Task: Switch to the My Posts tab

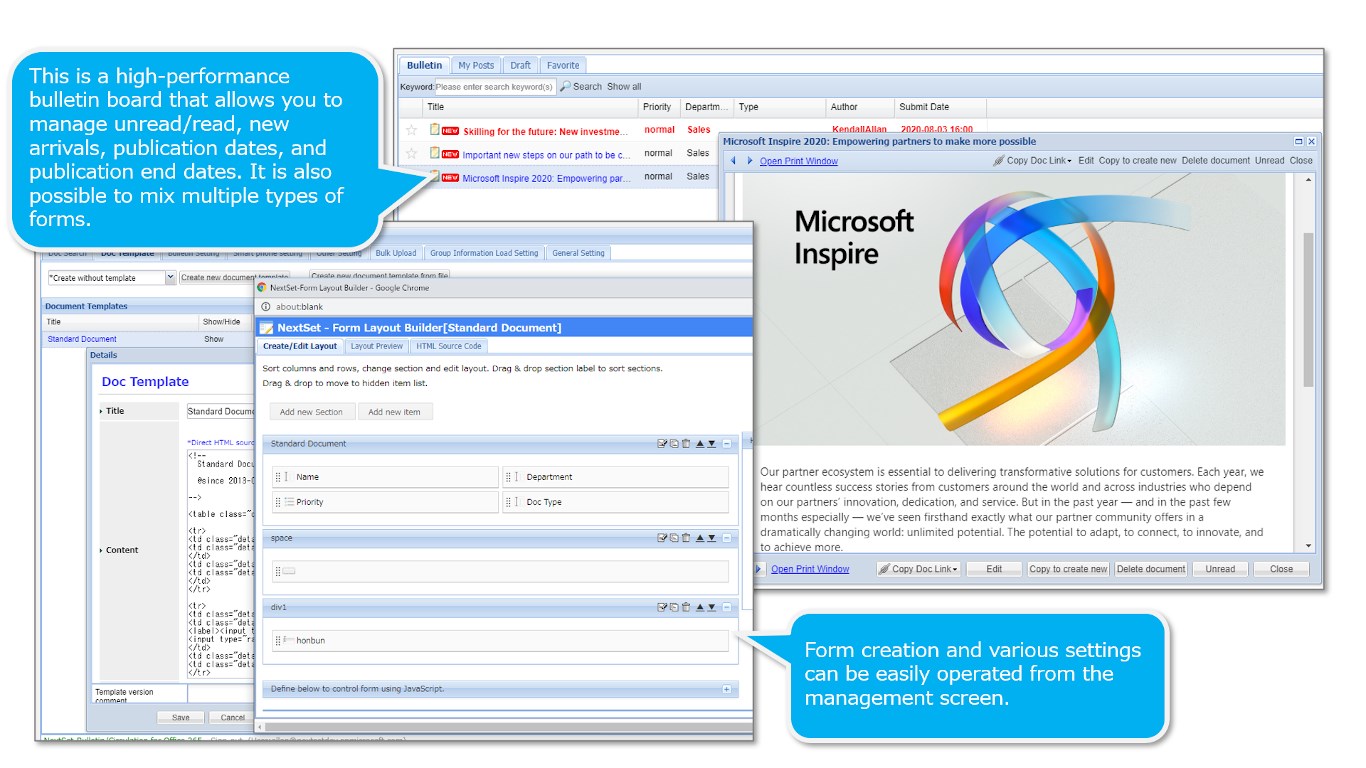Action: [x=476, y=65]
